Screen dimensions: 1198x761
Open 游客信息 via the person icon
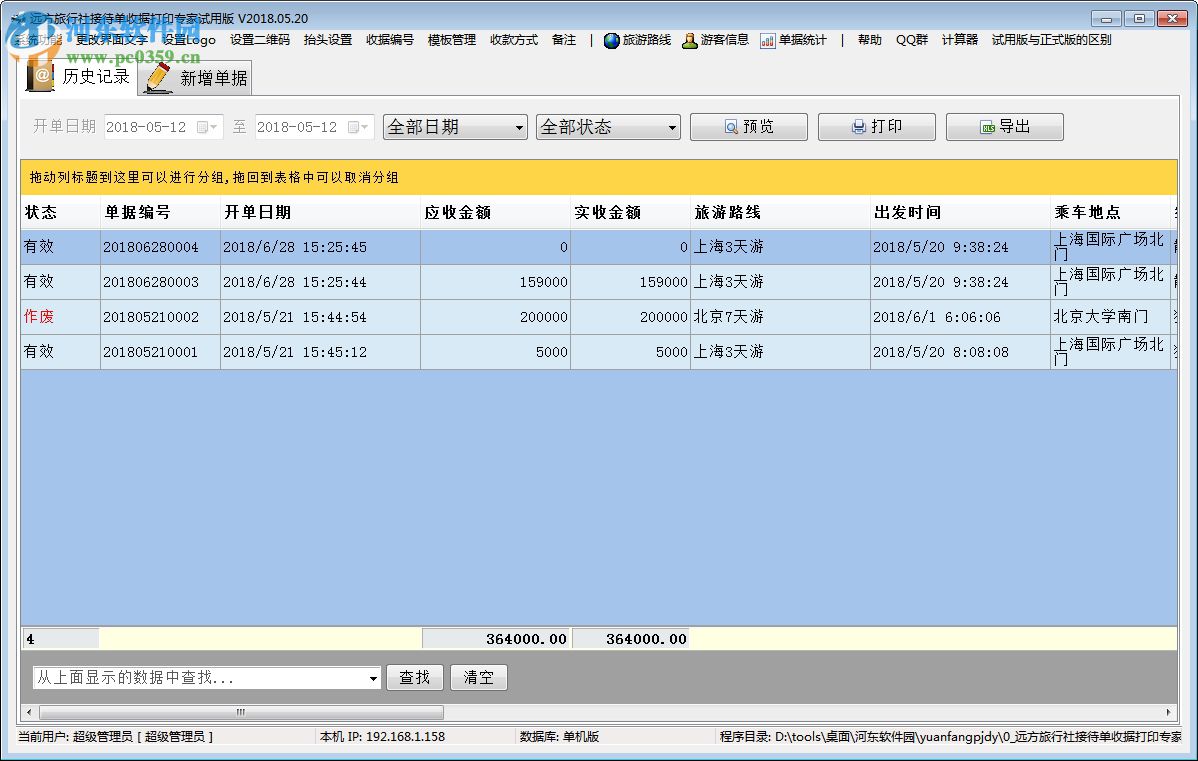coord(689,40)
